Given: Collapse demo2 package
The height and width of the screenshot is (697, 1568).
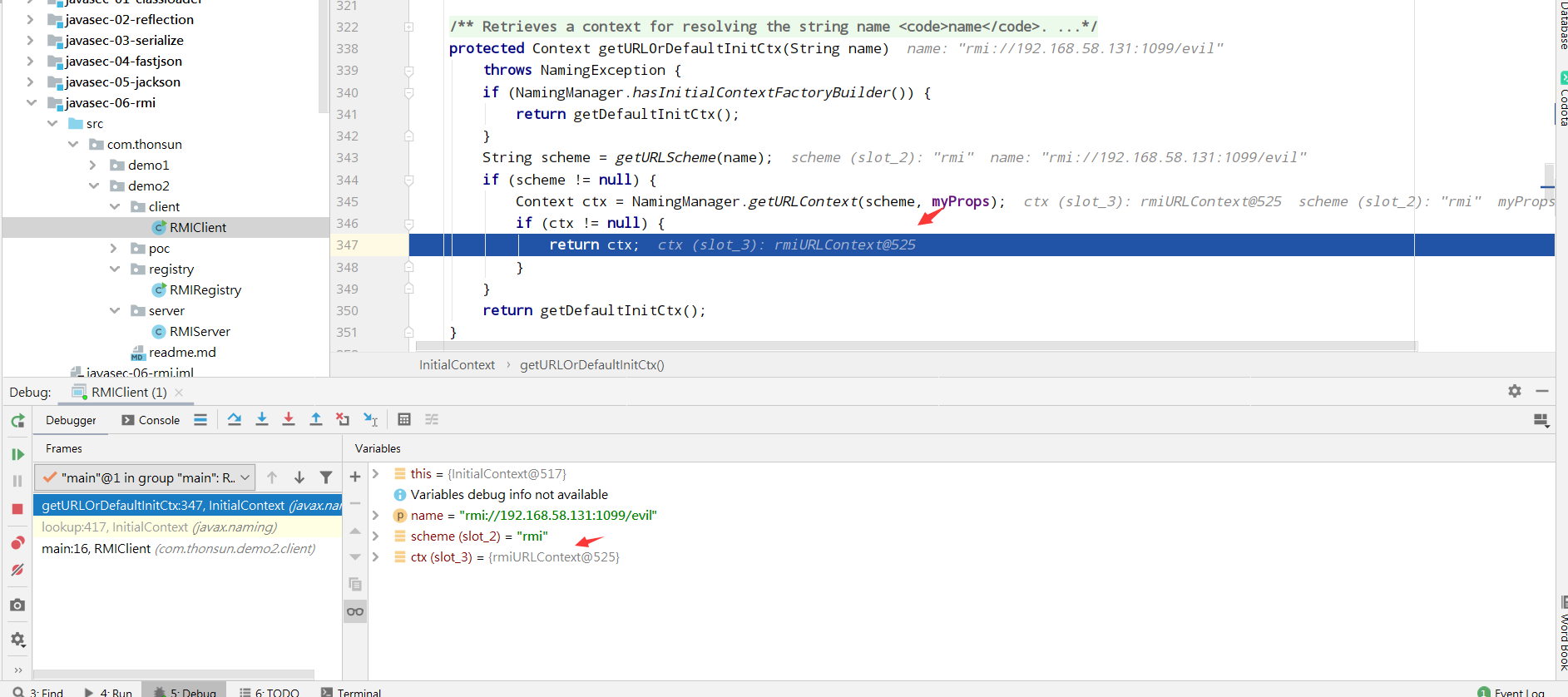Looking at the screenshot, I should (93, 185).
